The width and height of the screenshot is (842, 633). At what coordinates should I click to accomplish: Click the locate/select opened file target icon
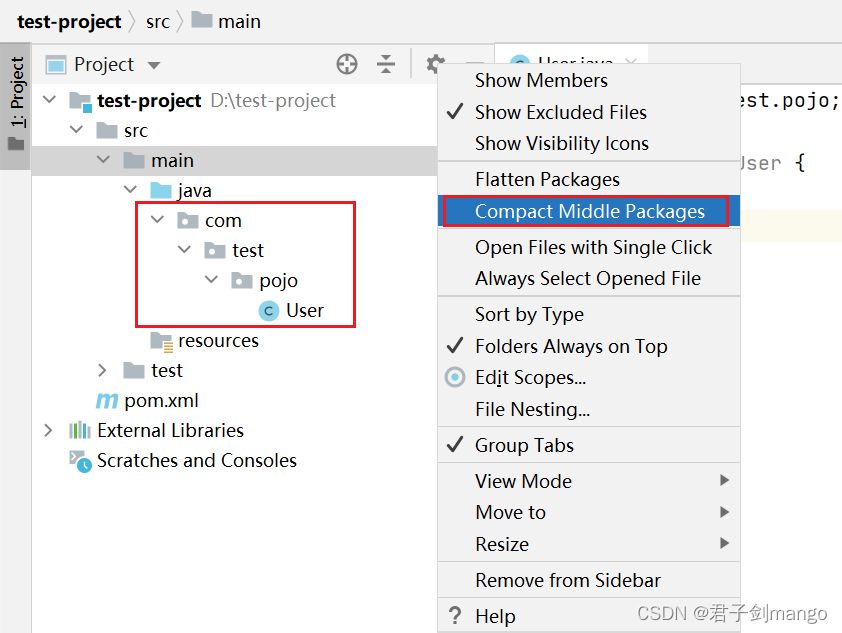tap(347, 64)
